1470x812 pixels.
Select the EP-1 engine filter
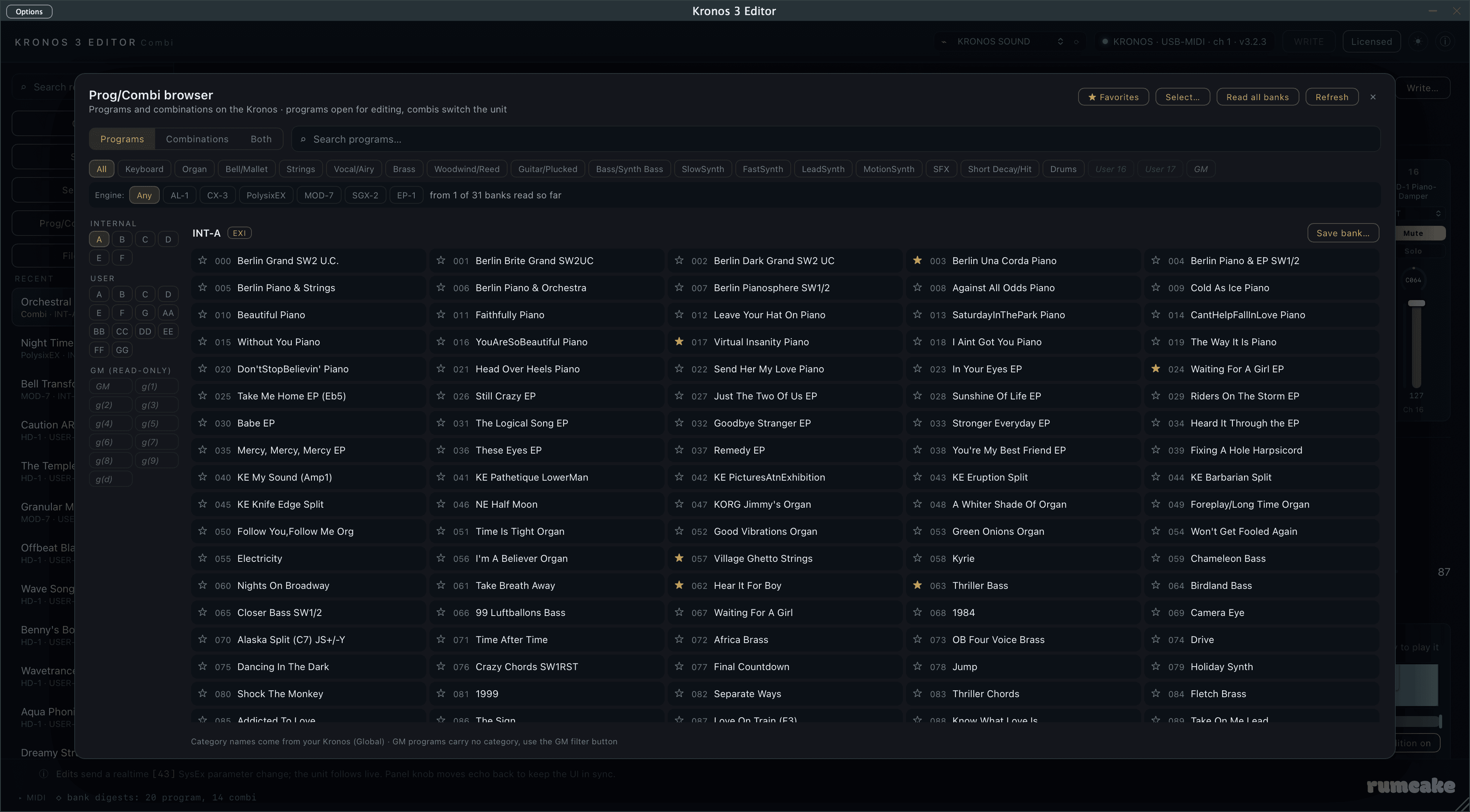pyautogui.click(x=406, y=196)
